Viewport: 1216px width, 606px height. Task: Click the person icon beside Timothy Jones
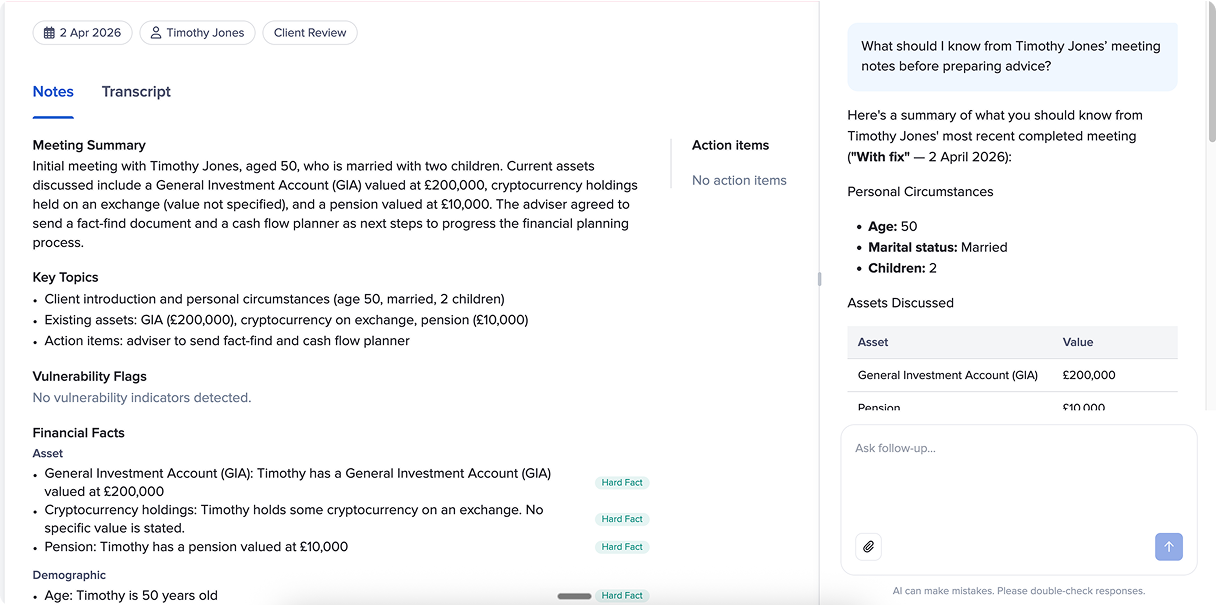pos(156,33)
